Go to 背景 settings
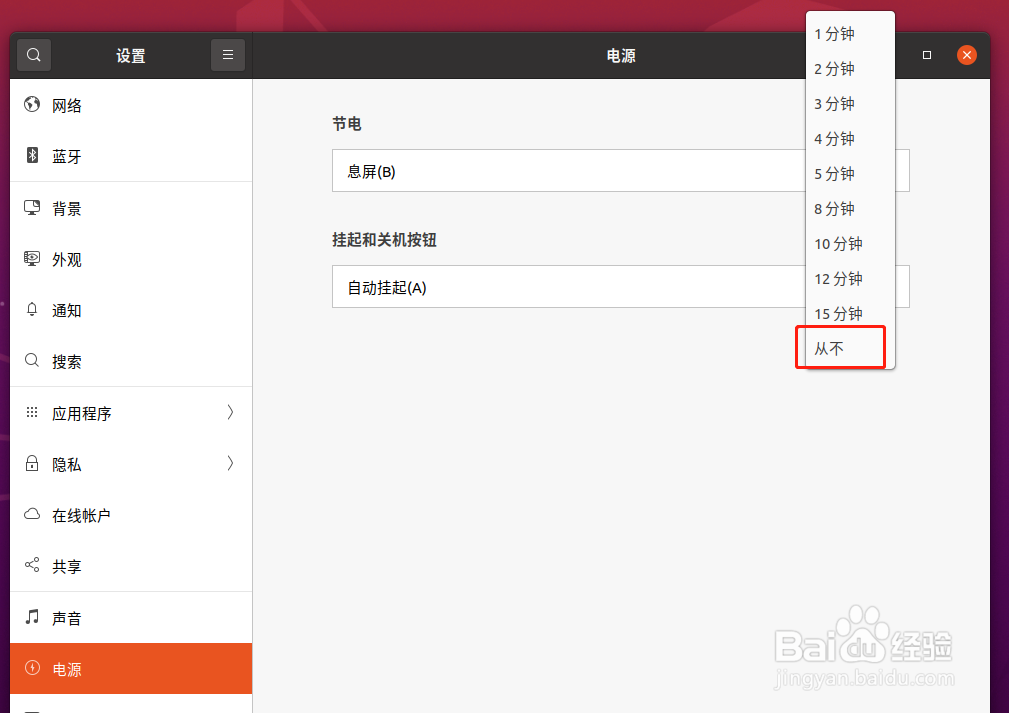 131,208
